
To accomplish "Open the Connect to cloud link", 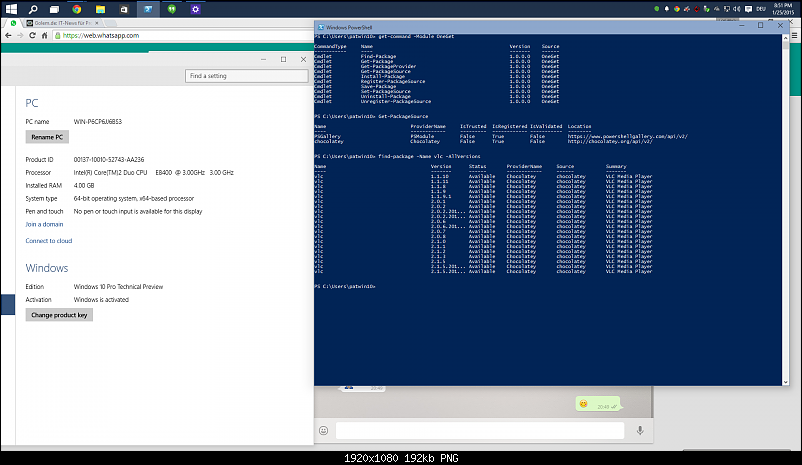I will click(x=49, y=240).
